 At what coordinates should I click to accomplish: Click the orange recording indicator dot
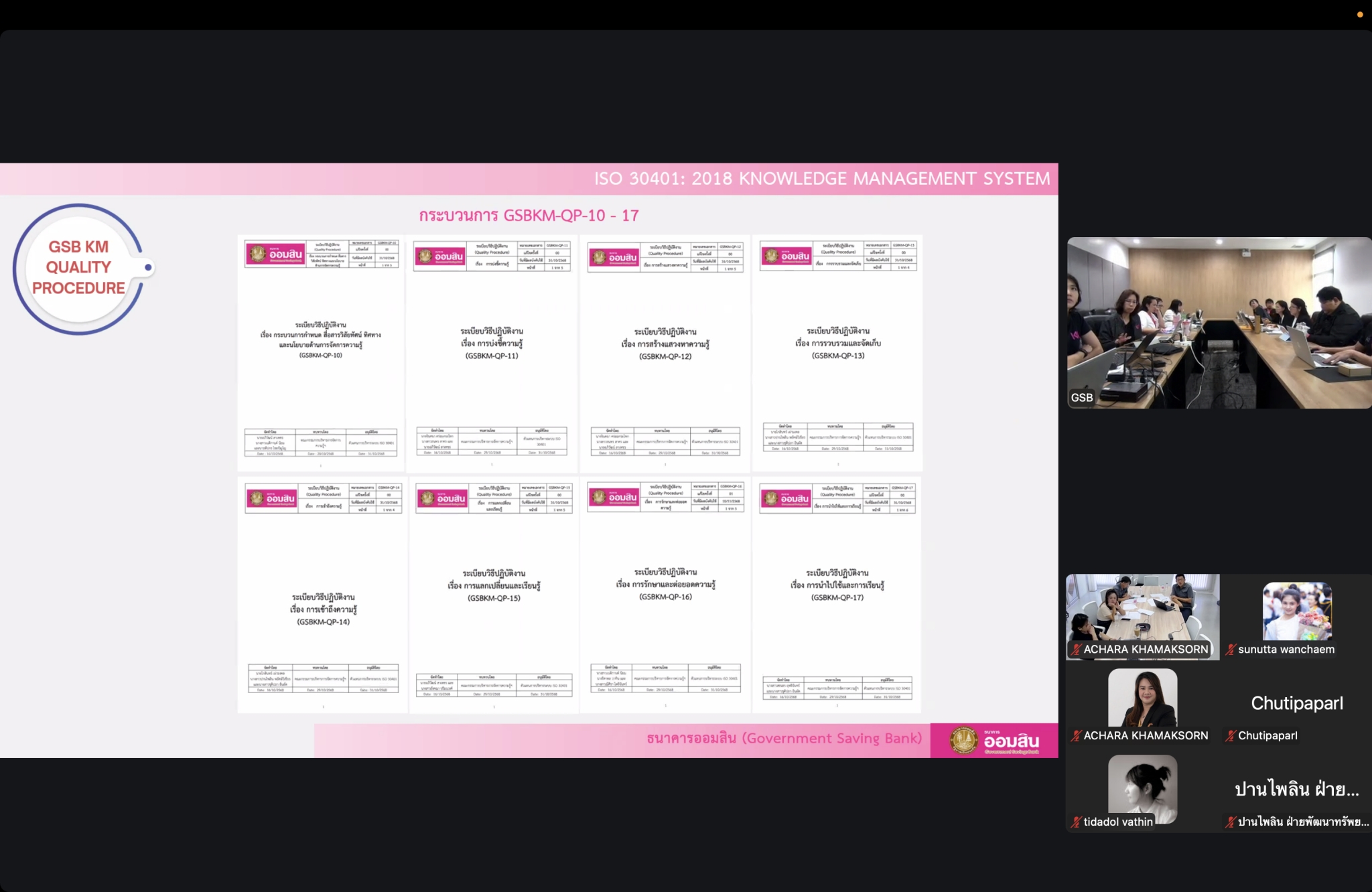(1360, 14)
